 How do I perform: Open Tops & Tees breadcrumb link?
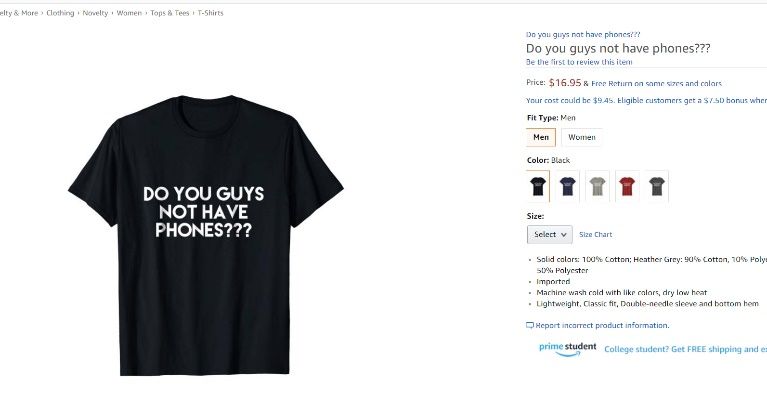click(169, 13)
